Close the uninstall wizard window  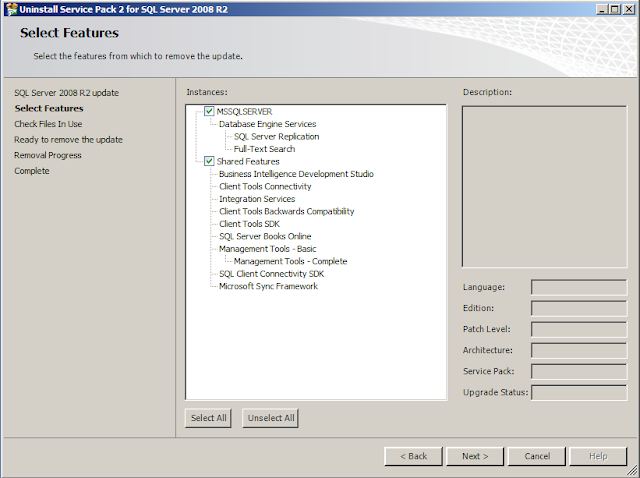[x=629, y=9]
